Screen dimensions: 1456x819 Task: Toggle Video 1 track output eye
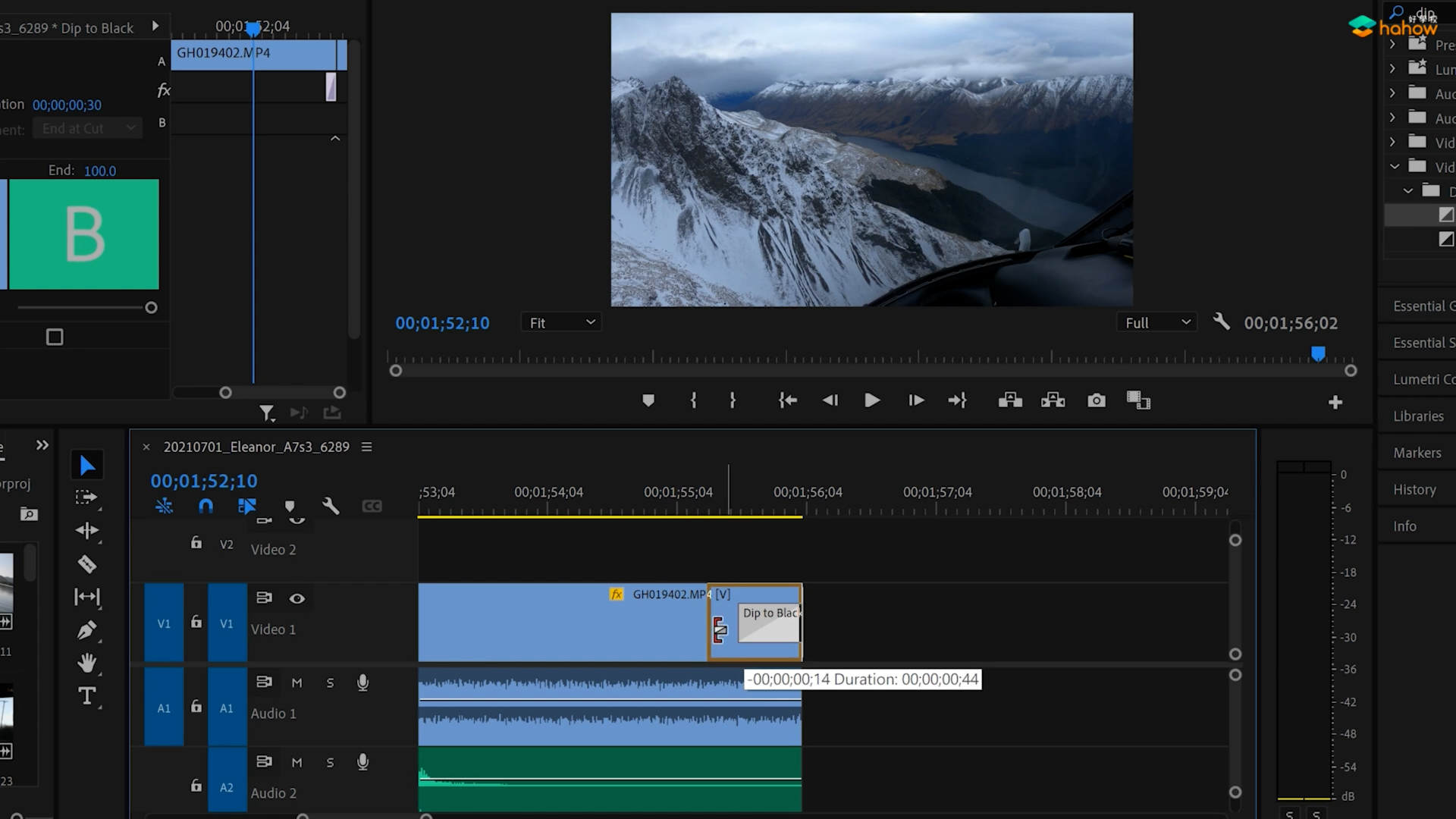pos(297,599)
